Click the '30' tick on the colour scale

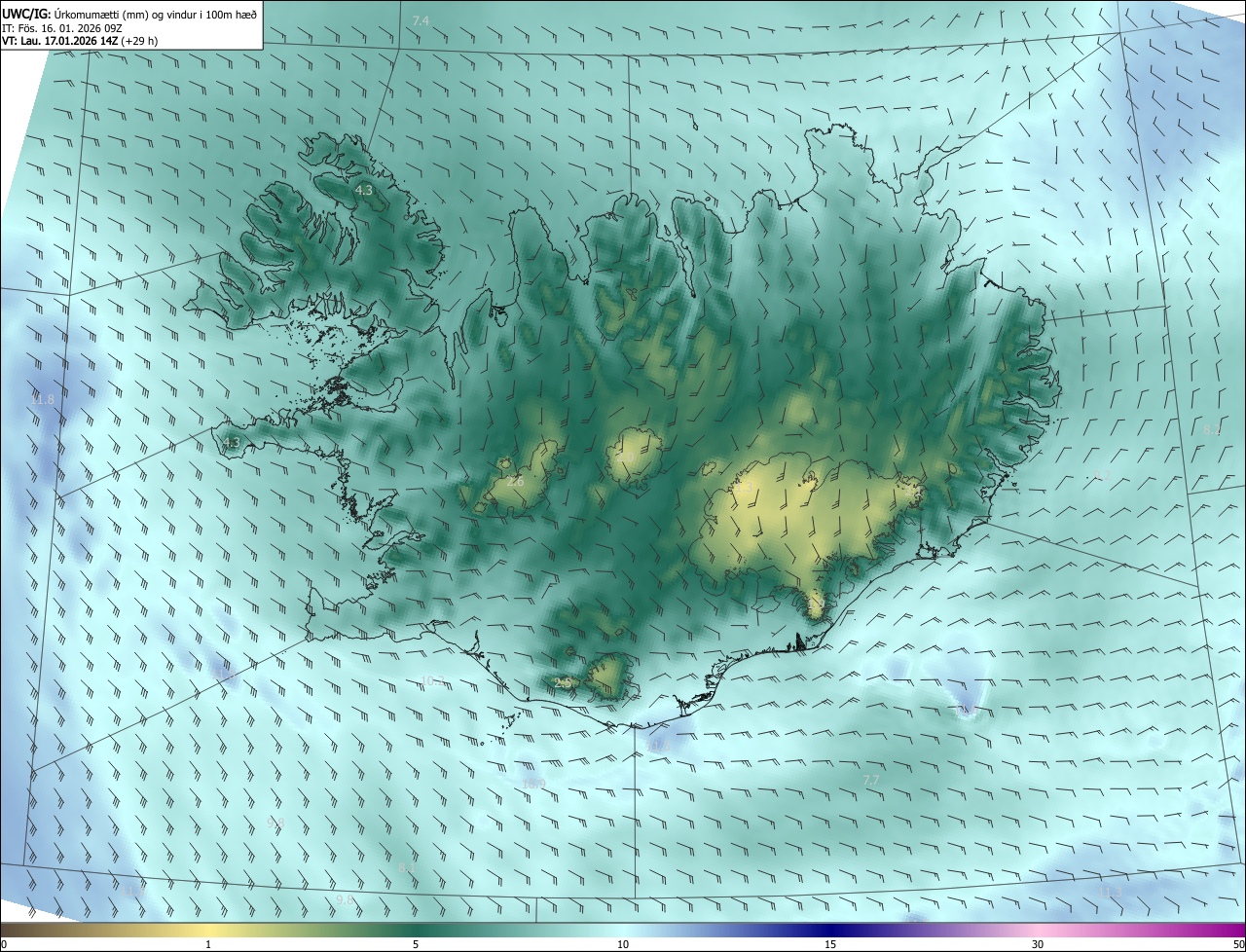click(x=1038, y=944)
